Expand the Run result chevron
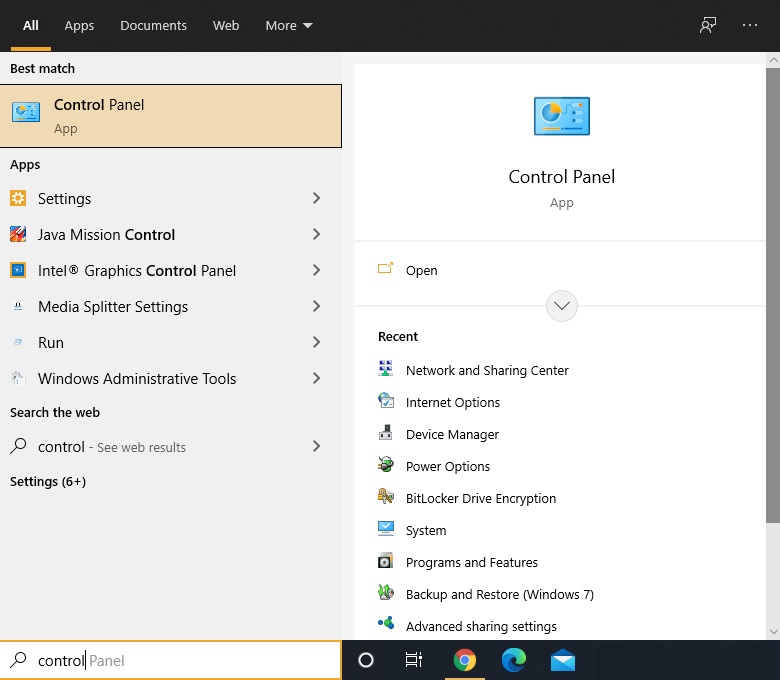Viewport: 780px width, 680px height. pos(316,342)
